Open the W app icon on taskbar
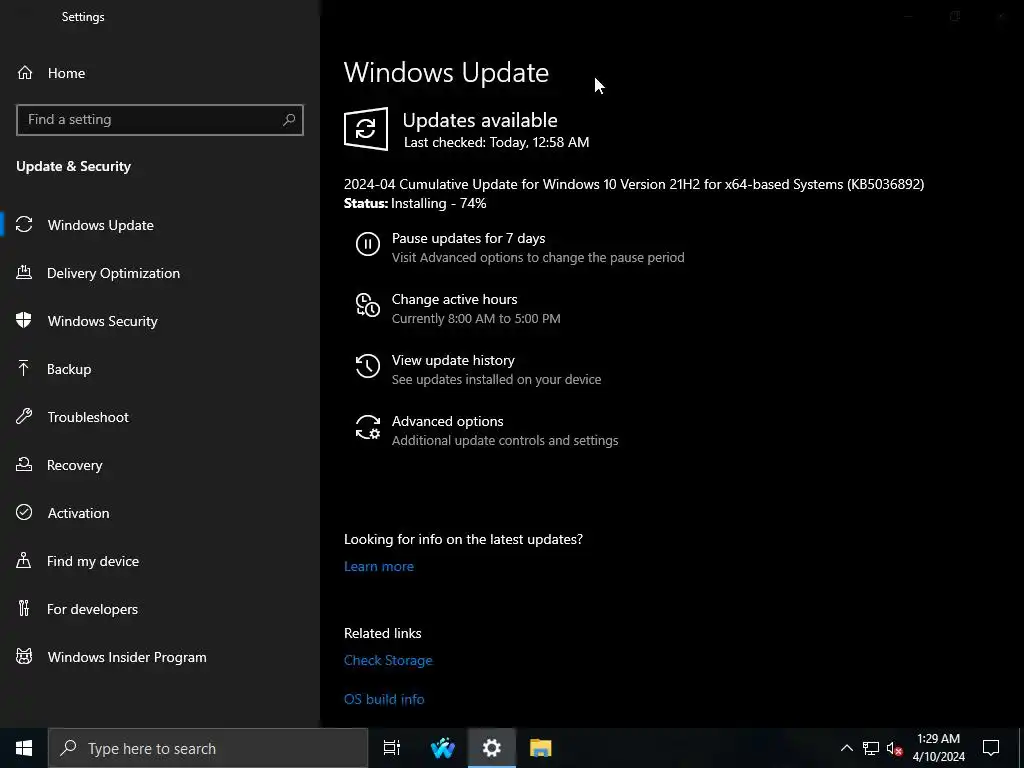1024x768 pixels. point(443,748)
